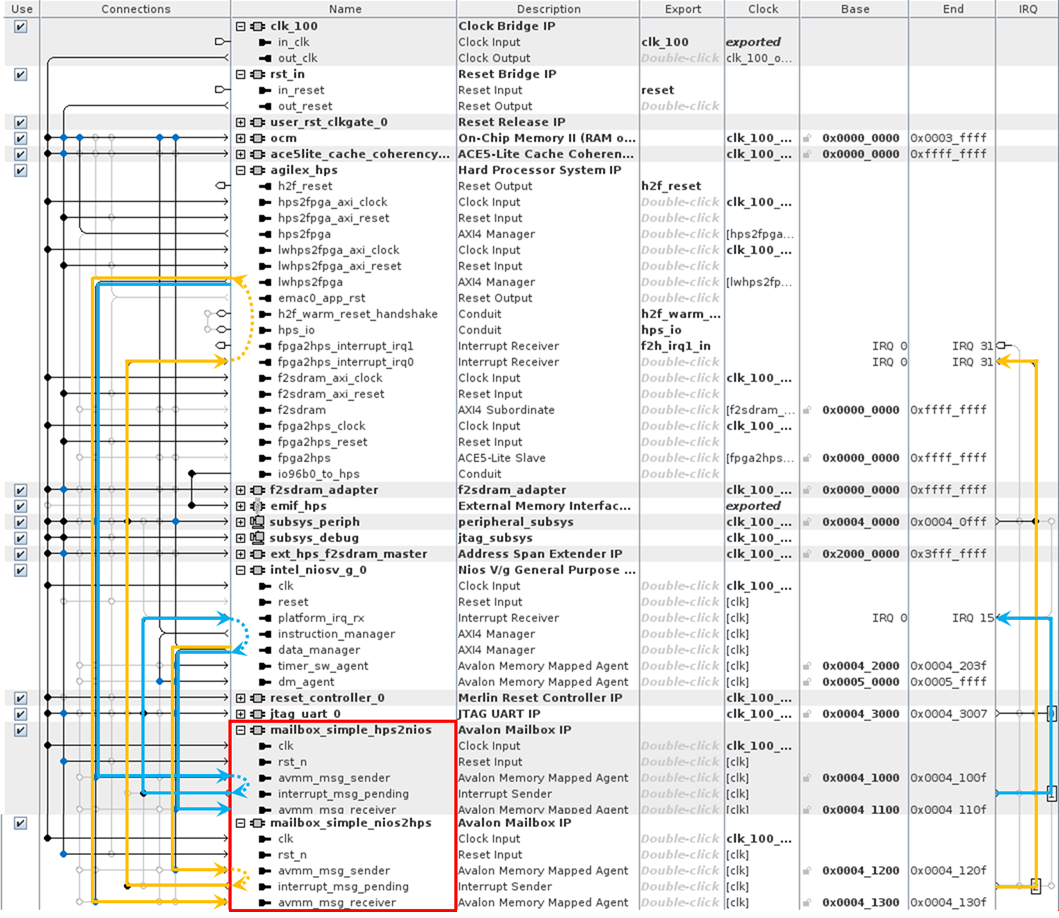
Task: Expand the ocm component interfaces
Action: click(240, 138)
